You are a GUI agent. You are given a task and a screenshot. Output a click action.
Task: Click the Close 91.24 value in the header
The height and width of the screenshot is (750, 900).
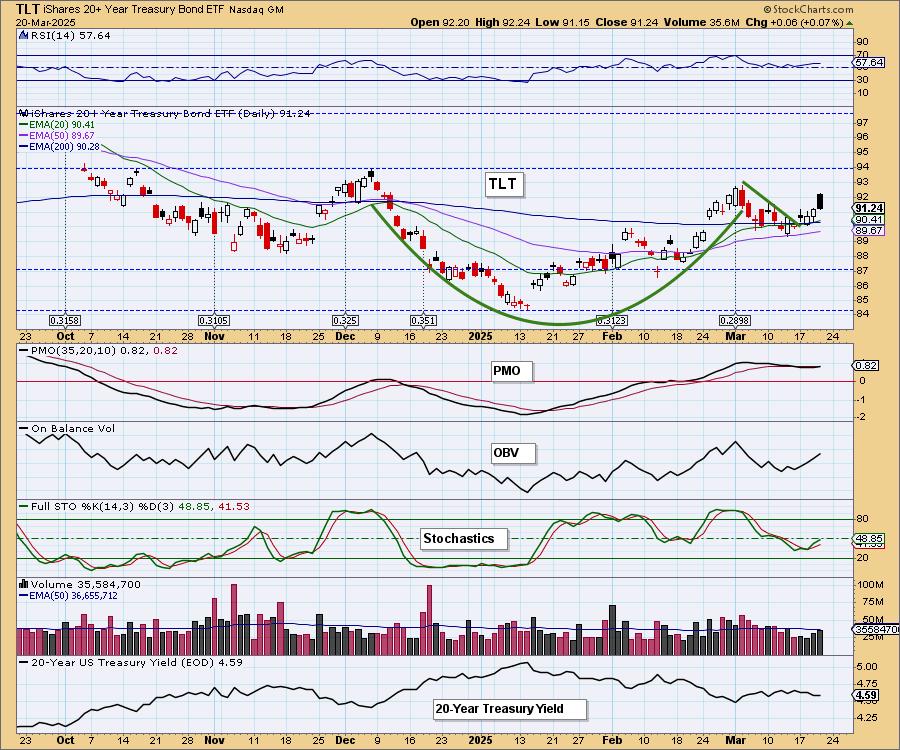tap(627, 22)
